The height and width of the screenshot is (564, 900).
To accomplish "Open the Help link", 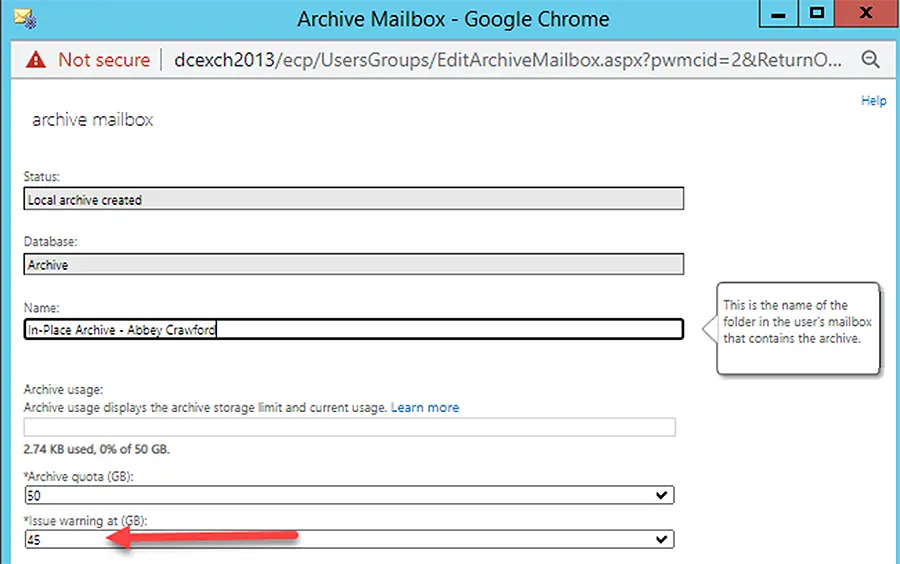I will [874, 100].
